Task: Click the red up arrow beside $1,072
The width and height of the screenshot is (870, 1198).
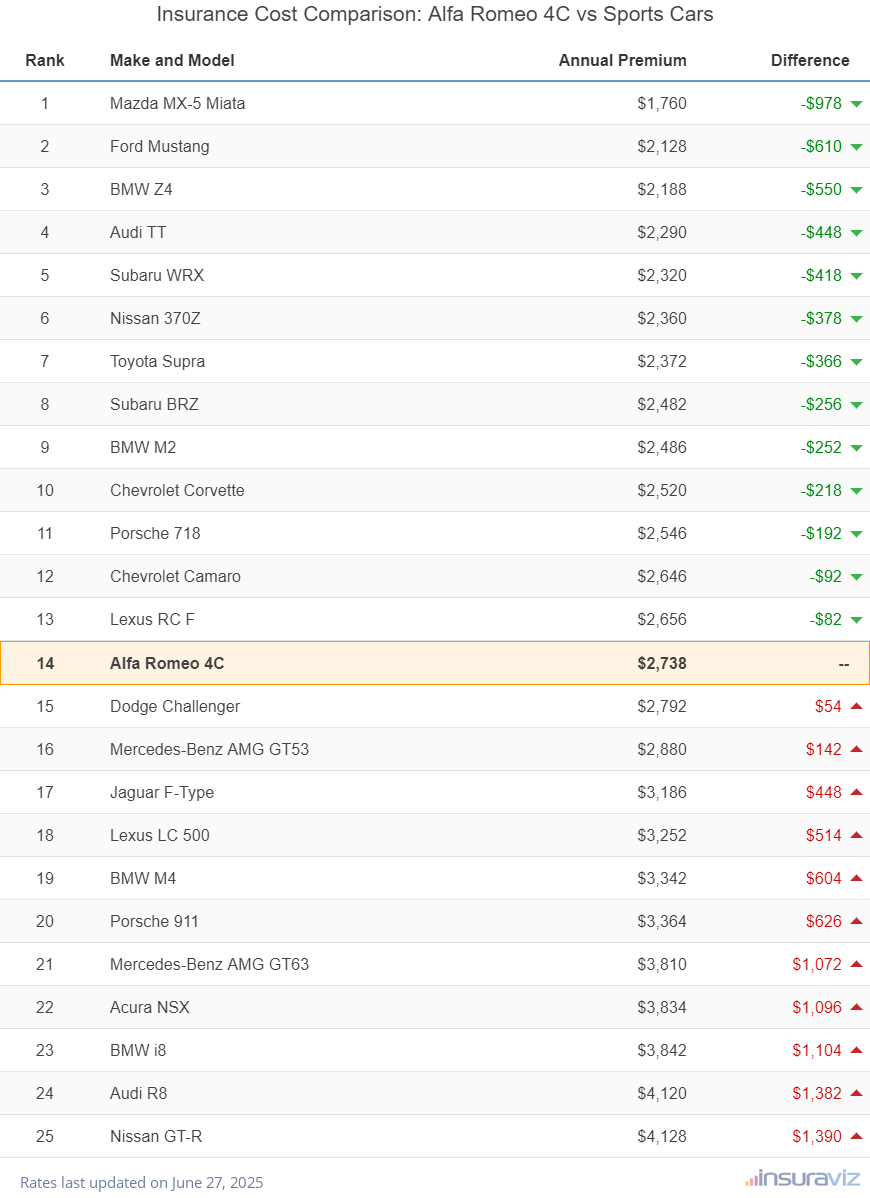Action: (856, 964)
